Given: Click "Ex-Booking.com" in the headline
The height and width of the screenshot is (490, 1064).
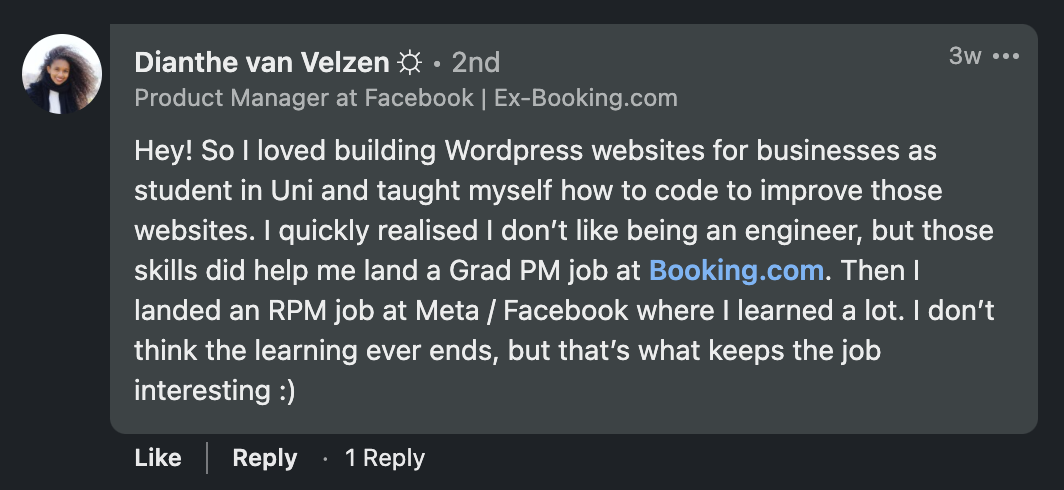Looking at the screenshot, I should [x=586, y=98].
